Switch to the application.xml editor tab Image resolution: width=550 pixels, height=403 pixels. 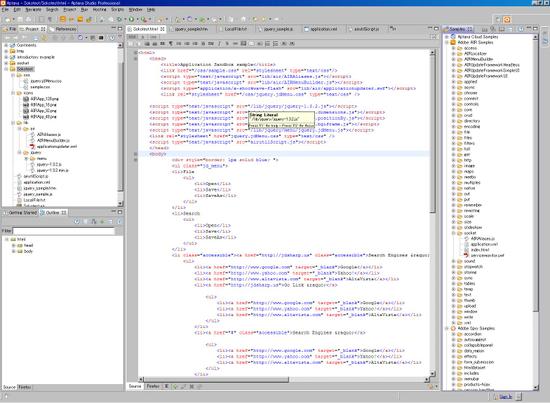coord(324,29)
